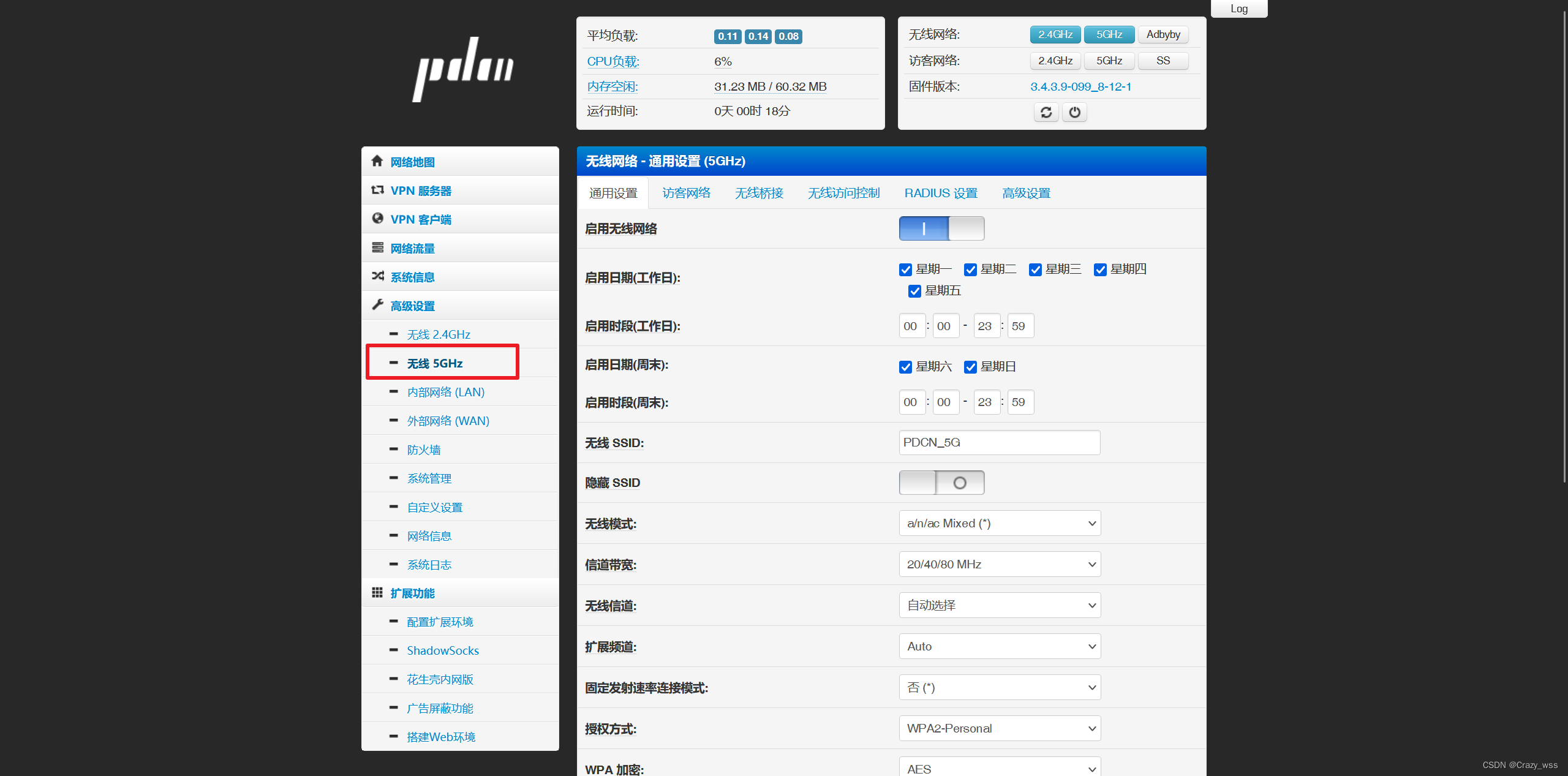Toggle the 启用无线网络 switch

pyautogui.click(x=941, y=228)
